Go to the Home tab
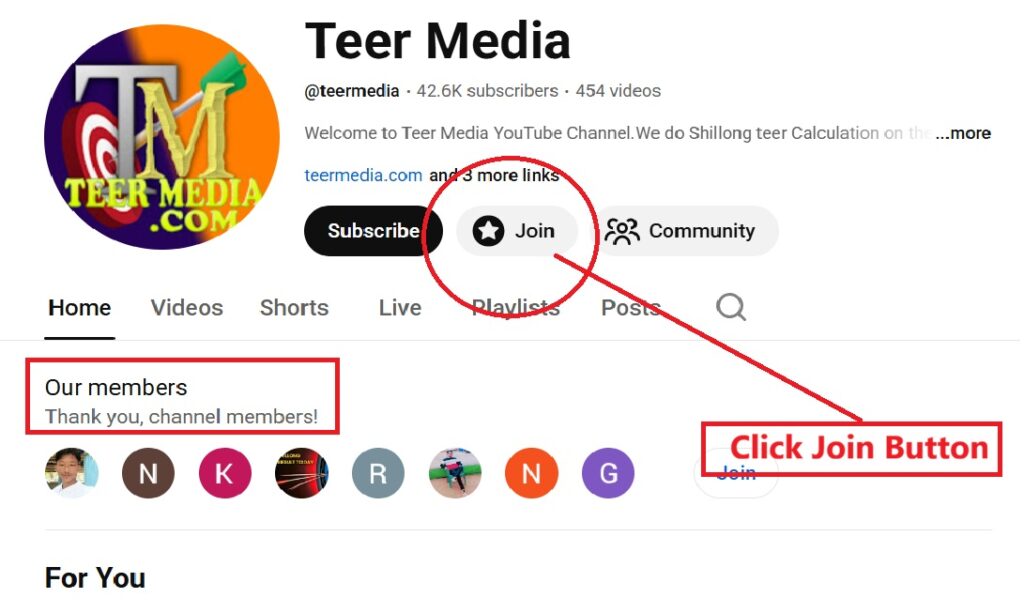 pos(80,307)
